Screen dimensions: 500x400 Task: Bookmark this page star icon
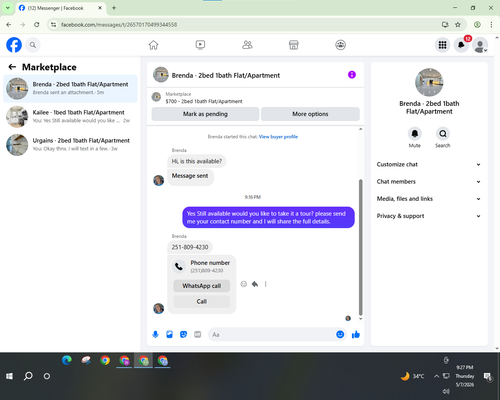[x=458, y=25]
